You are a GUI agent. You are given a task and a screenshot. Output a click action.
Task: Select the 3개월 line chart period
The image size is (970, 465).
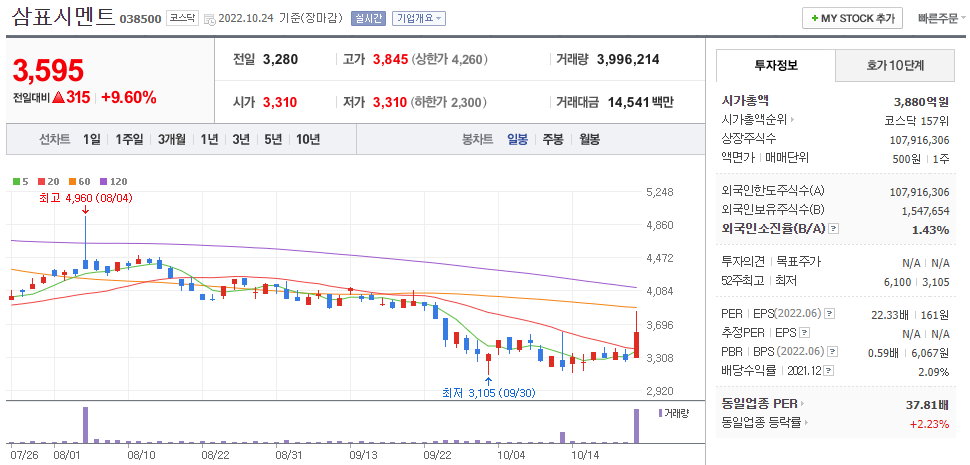pyautogui.click(x=171, y=139)
